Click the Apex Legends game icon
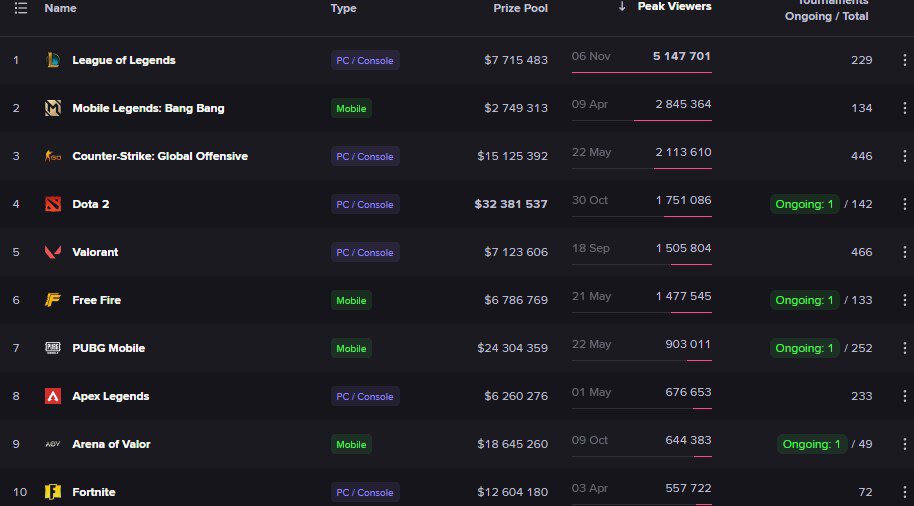Image resolution: width=914 pixels, height=506 pixels. point(53,396)
